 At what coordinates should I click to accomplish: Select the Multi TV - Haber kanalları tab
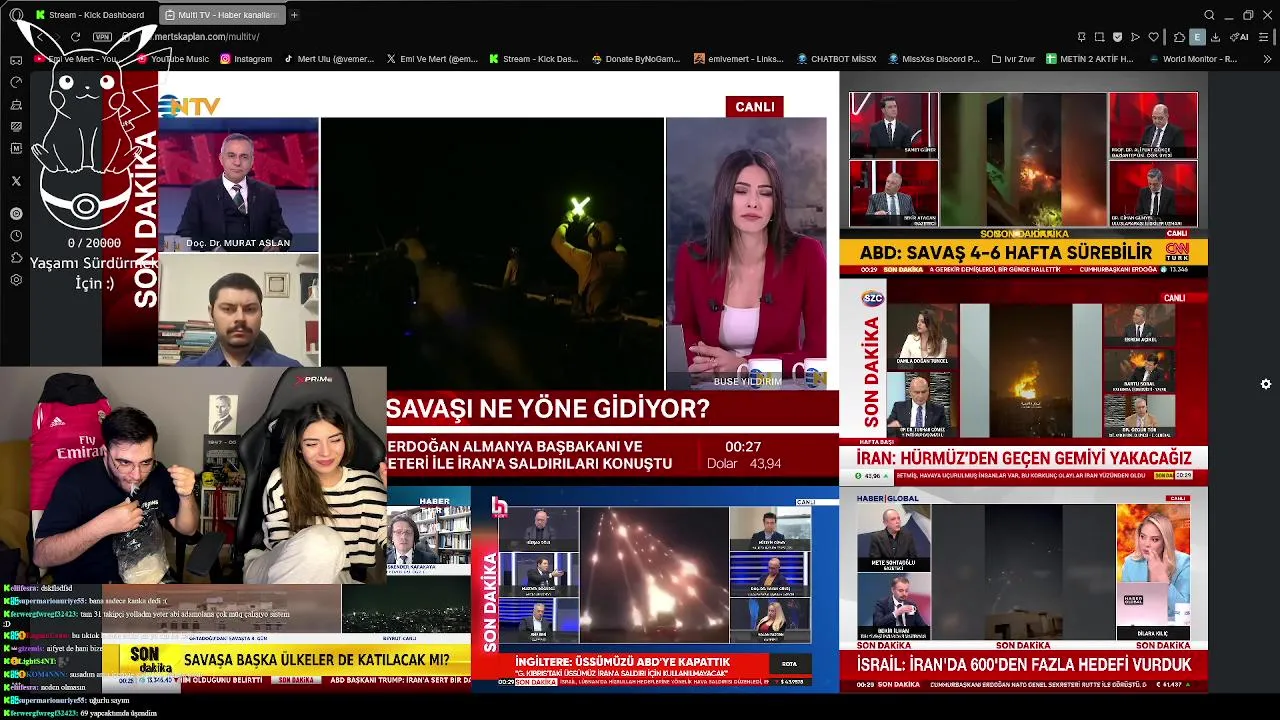[x=221, y=15]
